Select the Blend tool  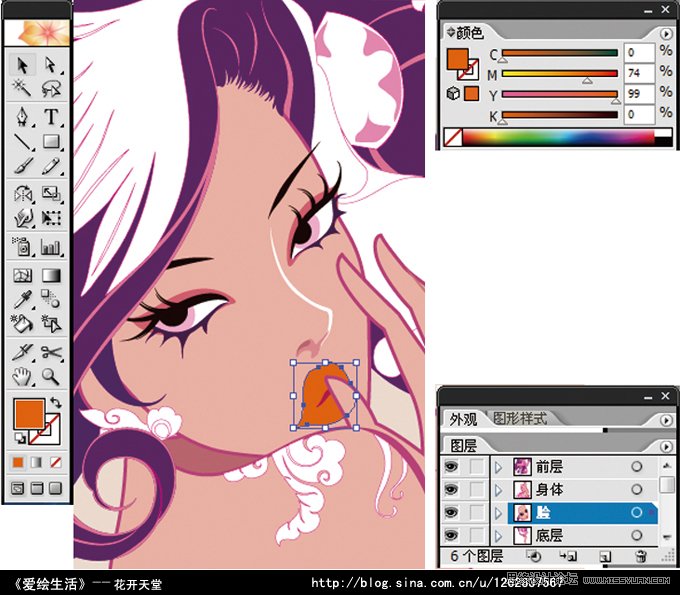tap(51, 299)
